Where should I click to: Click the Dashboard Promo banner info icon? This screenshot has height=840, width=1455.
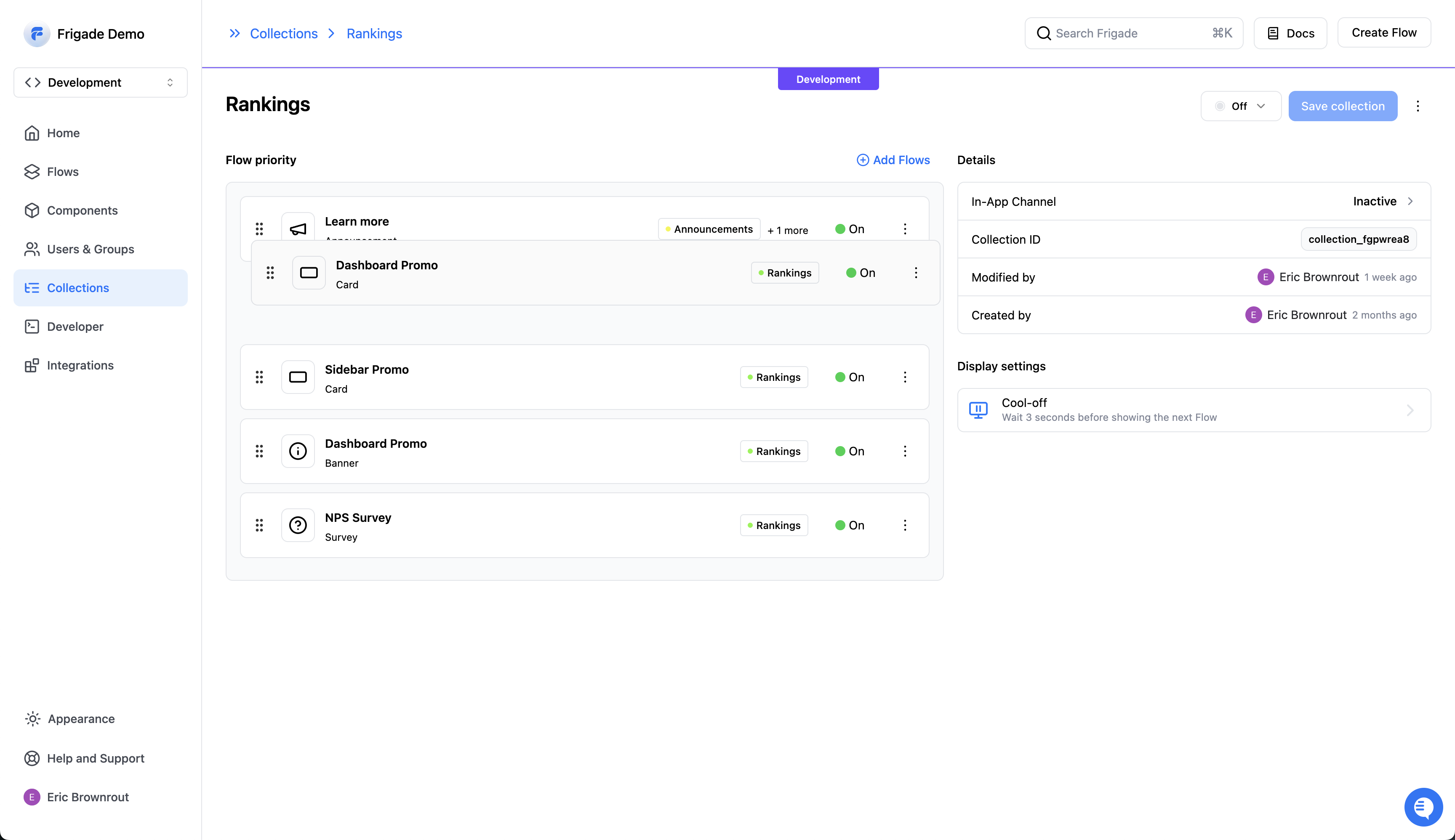coord(298,451)
